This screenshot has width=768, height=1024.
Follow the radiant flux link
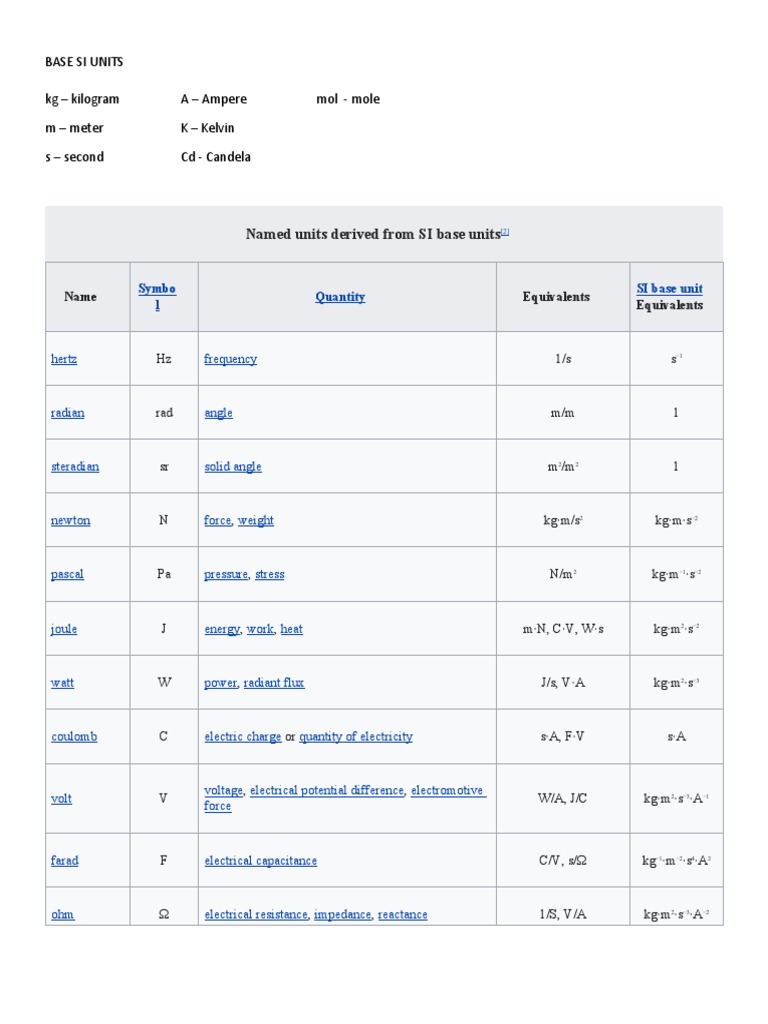274,683
